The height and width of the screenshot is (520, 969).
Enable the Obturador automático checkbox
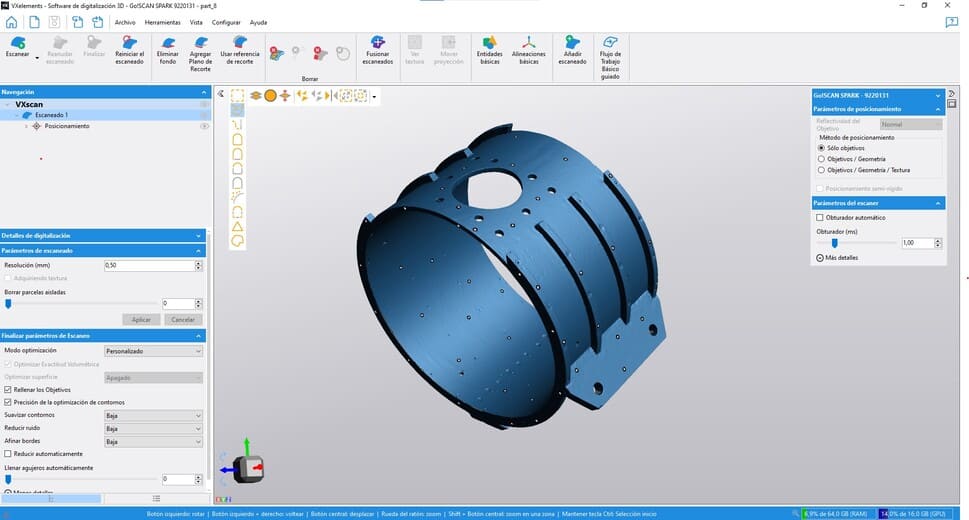click(x=821, y=217)
